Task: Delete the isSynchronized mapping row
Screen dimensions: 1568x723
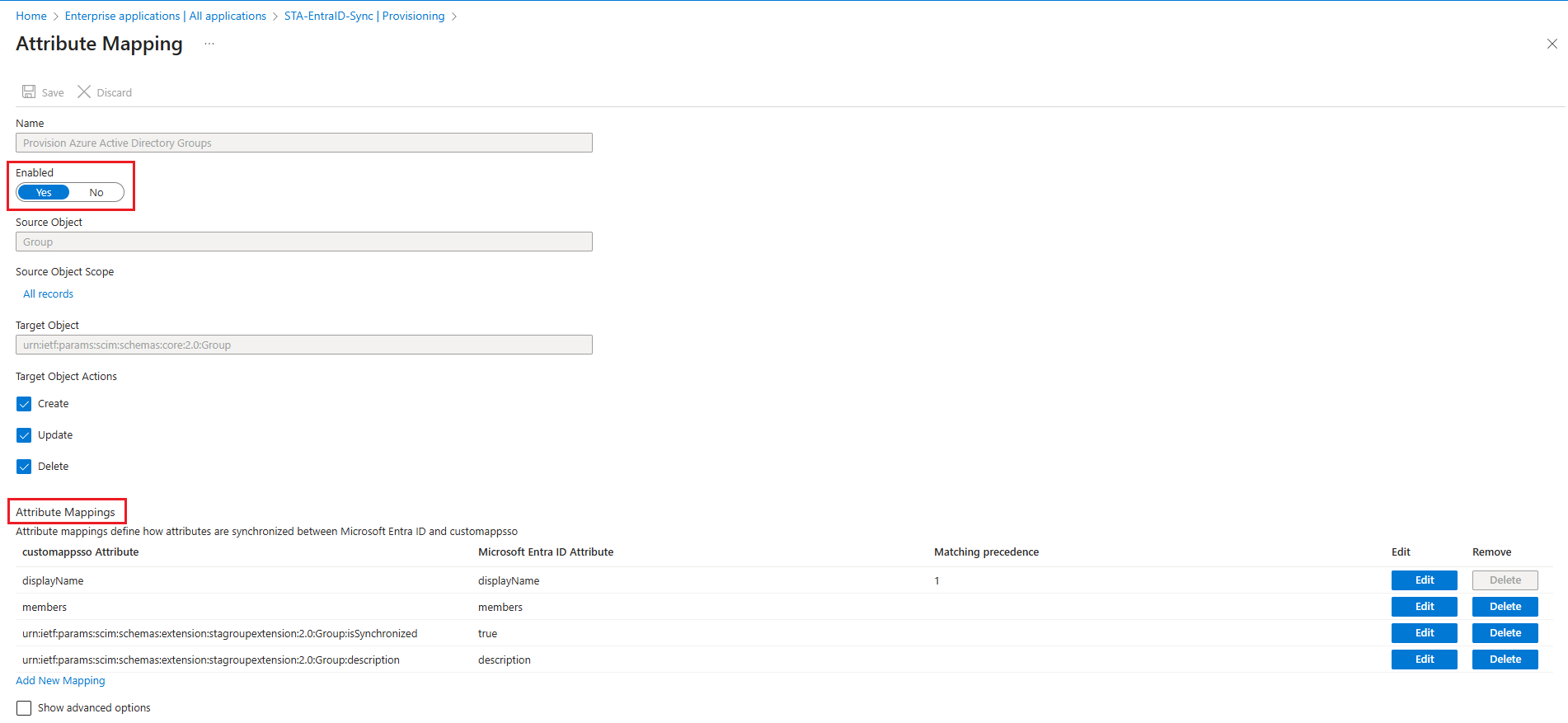Action: pos(1505,633)
